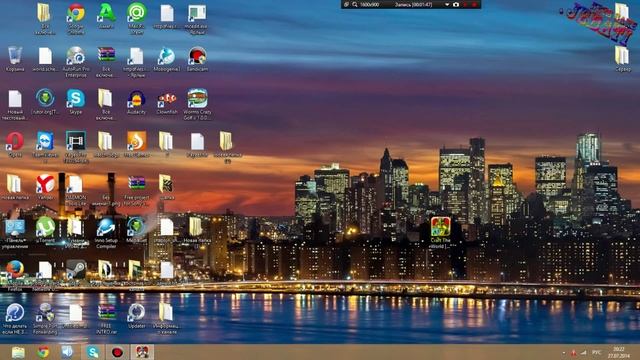Stop recording with the red stop button
This screenshot has height=360, width=640.
coord(474,4)
